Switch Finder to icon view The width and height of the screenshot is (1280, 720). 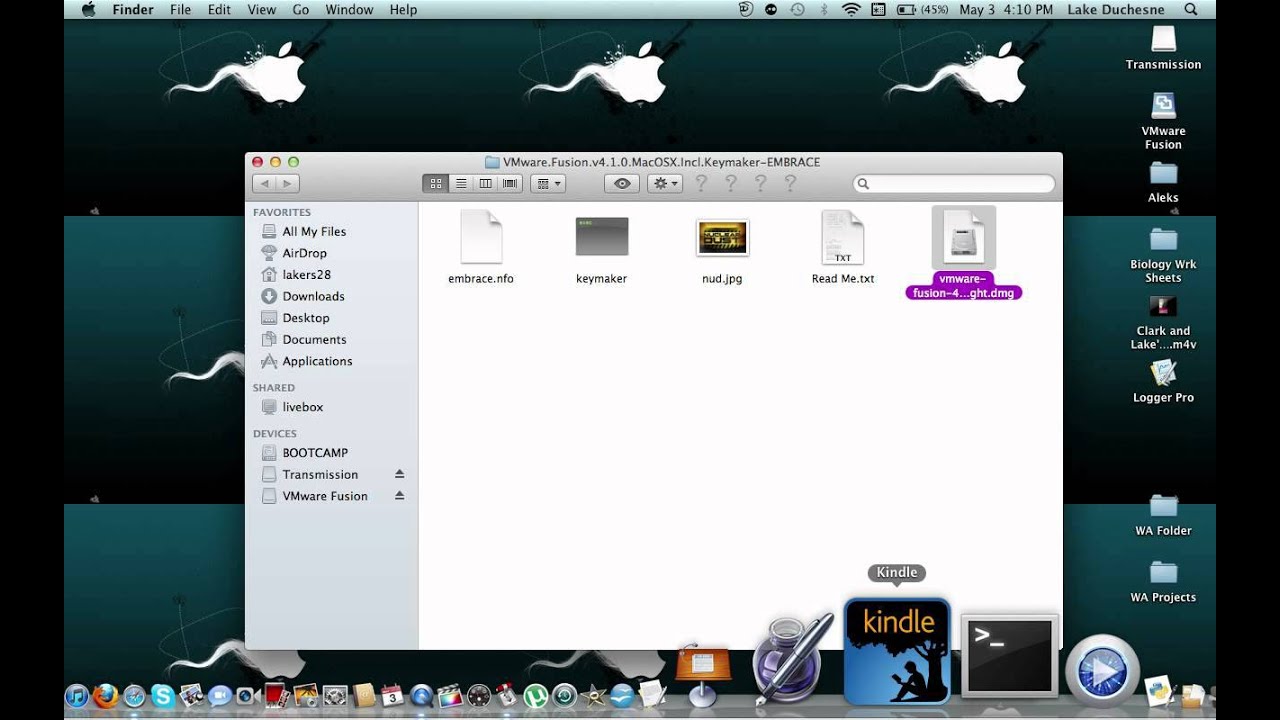click(435, 184)
